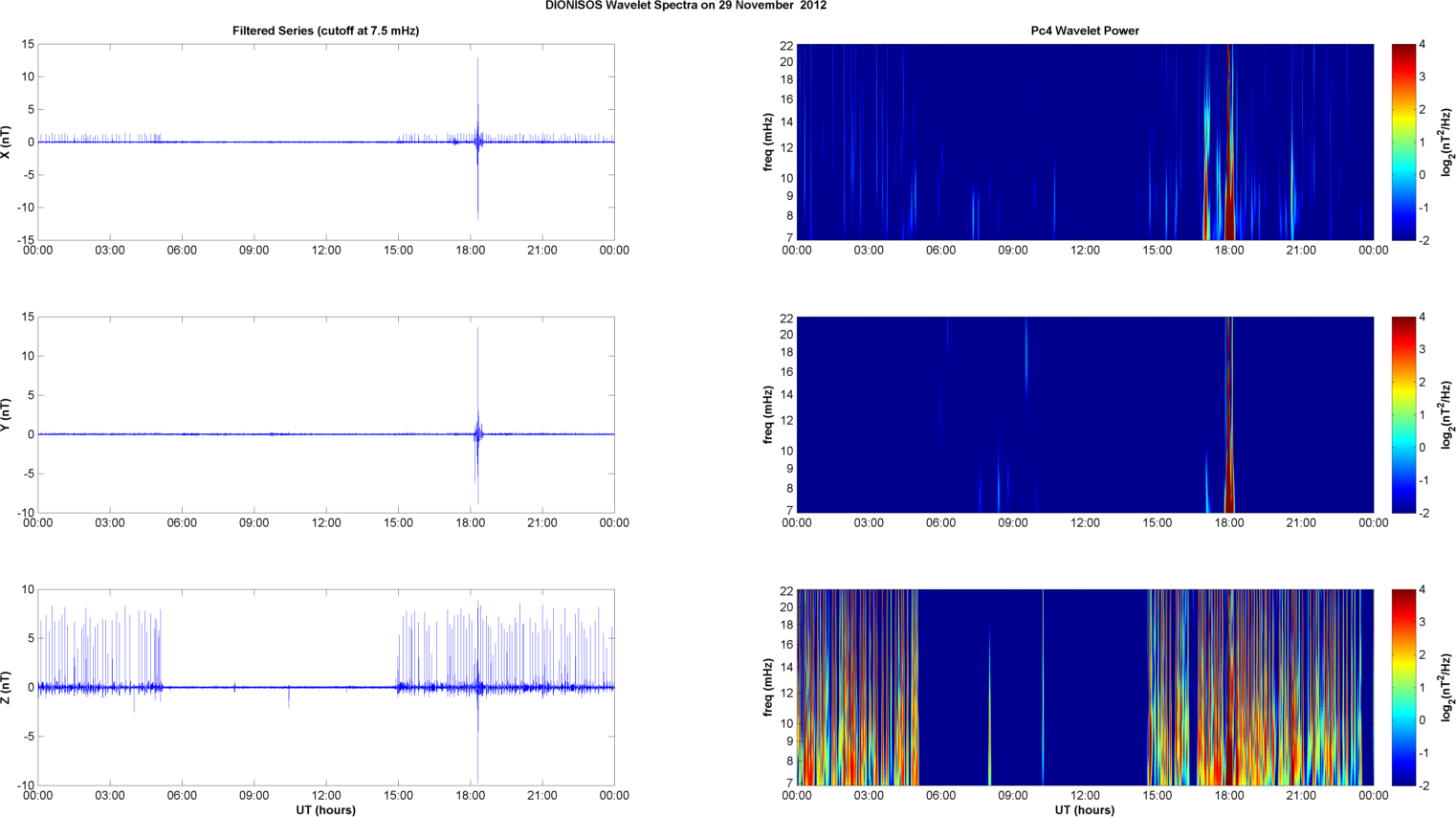The image size is (1456, 817).
Task: Click the flat midday section of Z series
Action: click(325, 687)
